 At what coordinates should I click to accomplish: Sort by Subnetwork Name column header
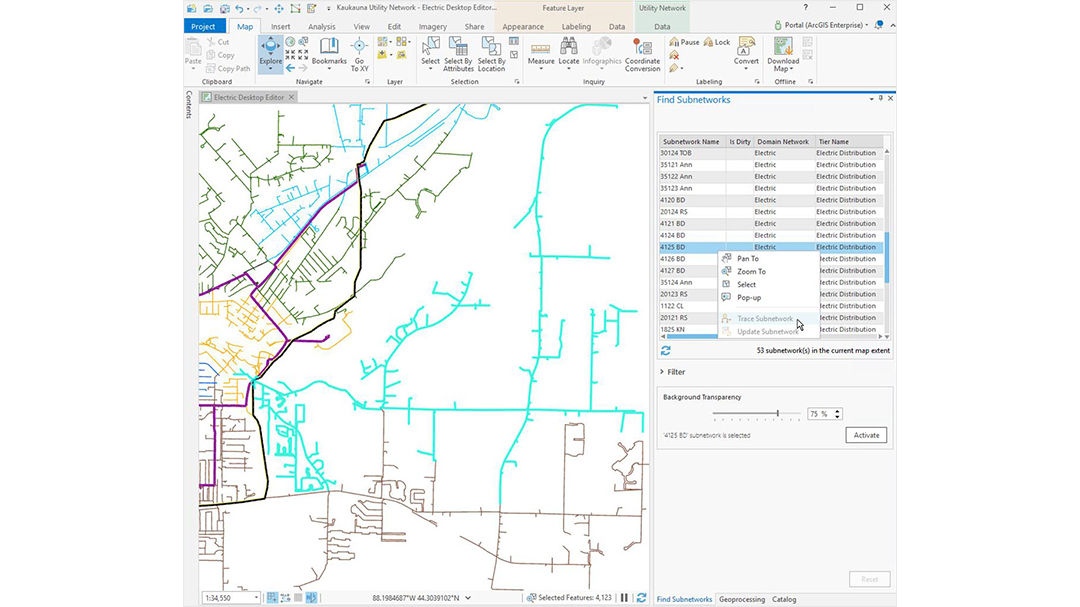[x=692, y=142]
